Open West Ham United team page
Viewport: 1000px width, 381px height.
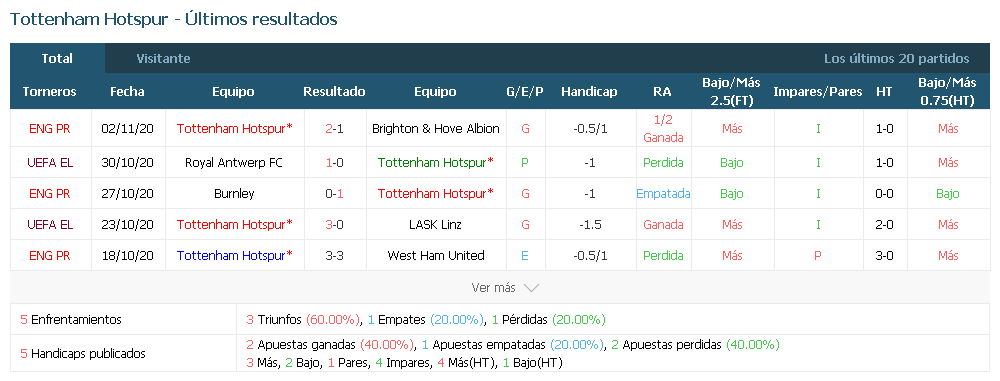436,256
